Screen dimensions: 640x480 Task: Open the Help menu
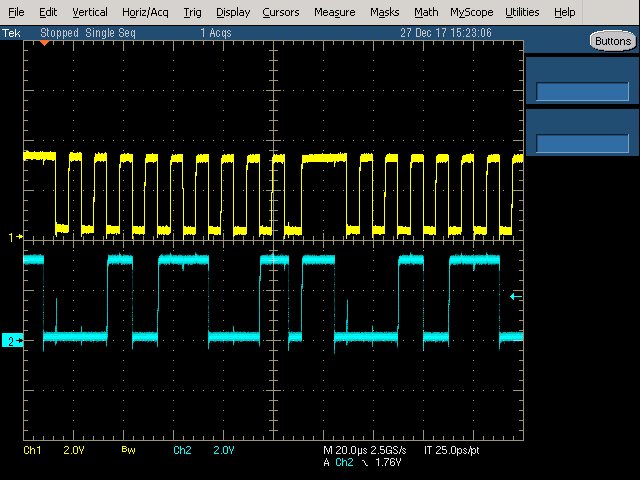(564, 12)
